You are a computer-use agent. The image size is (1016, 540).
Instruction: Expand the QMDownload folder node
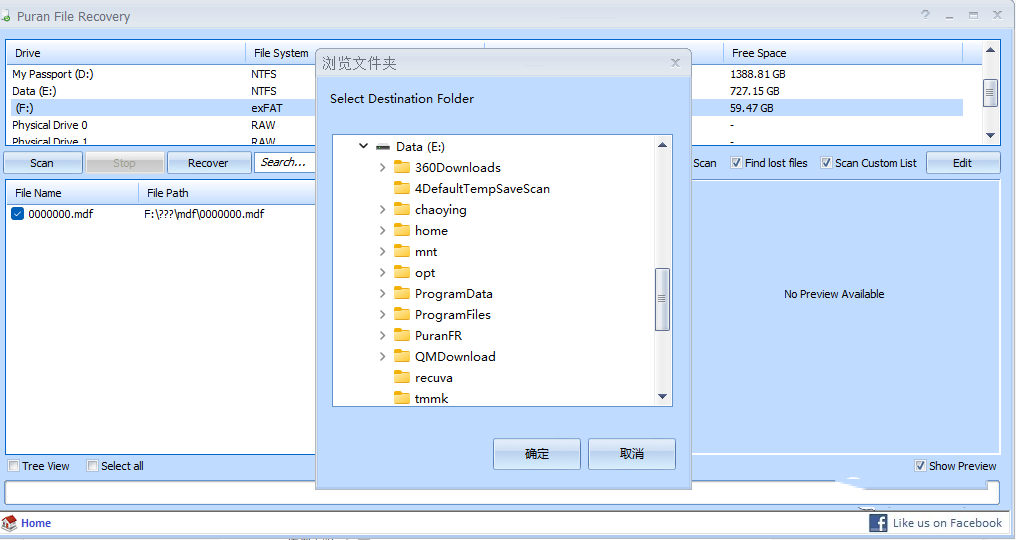(x=382, y=357)
